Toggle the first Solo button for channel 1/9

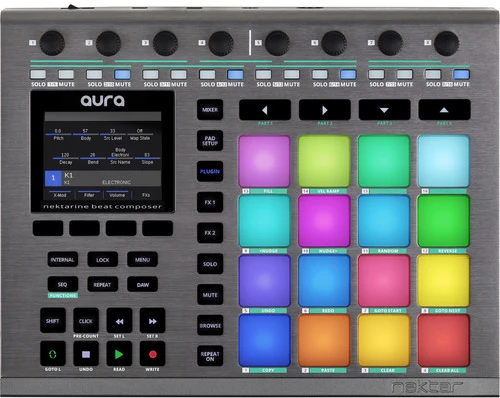[x=38, y=74]
